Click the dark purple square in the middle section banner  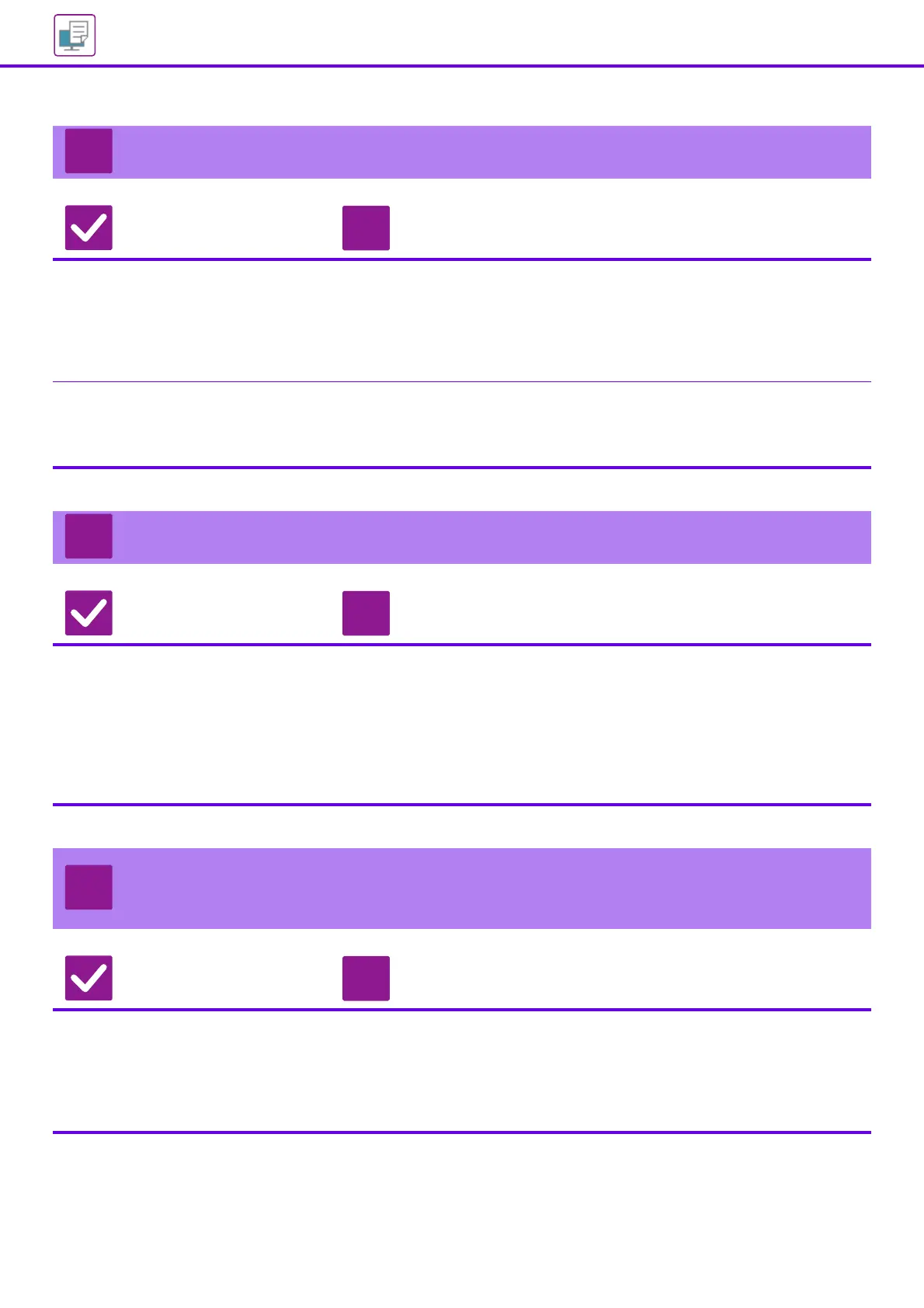89,536
